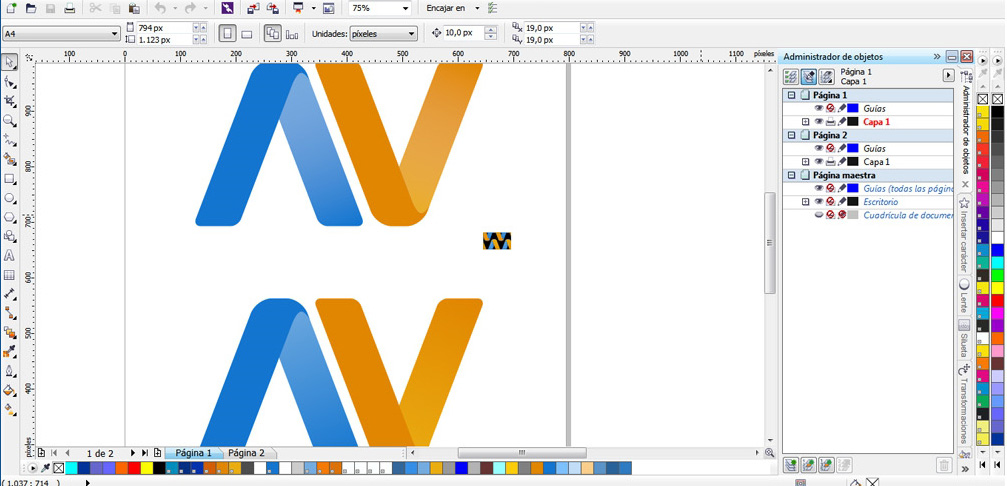The width and height of the screenshot is (1007, 486).
Task: Toggle visibility of Escritorio layer
Action: (x=818, y=202)
